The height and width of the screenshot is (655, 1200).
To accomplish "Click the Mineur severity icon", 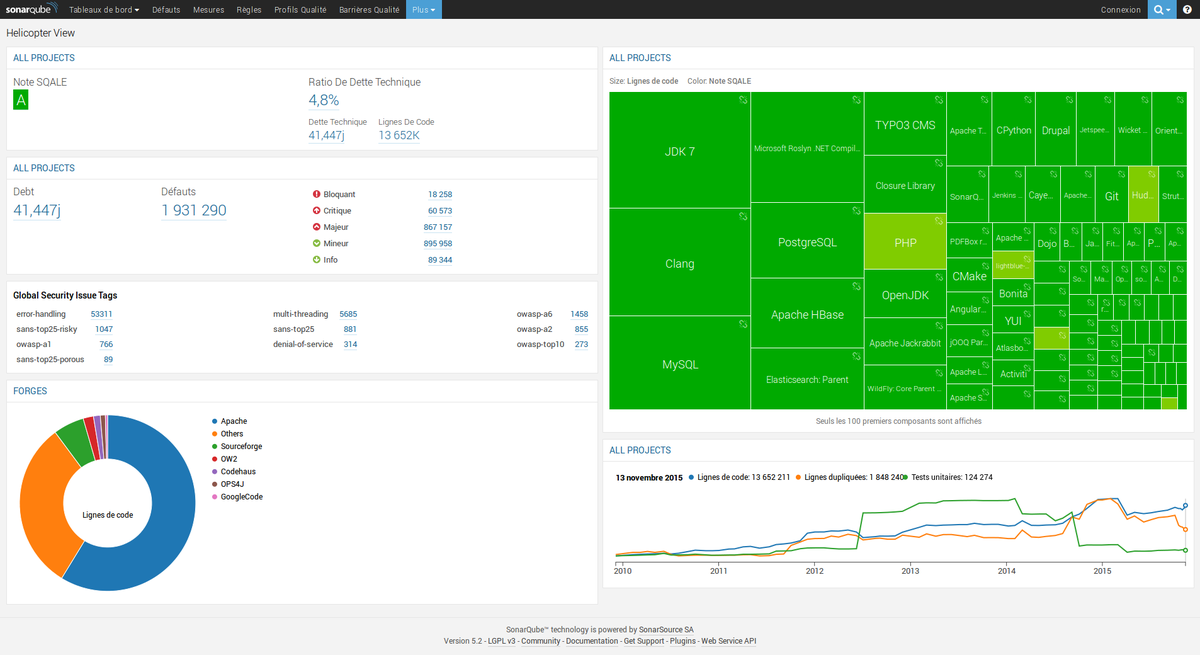I will (x=316, y=243).
